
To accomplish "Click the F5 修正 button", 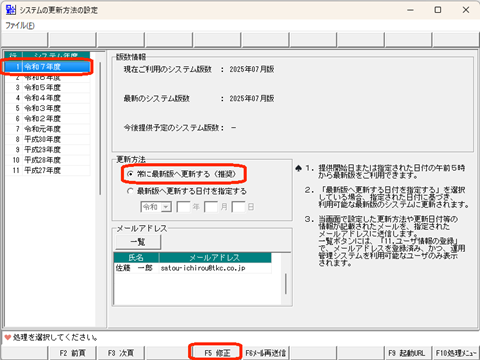I will pyautogui.click(x=217, y=353).
